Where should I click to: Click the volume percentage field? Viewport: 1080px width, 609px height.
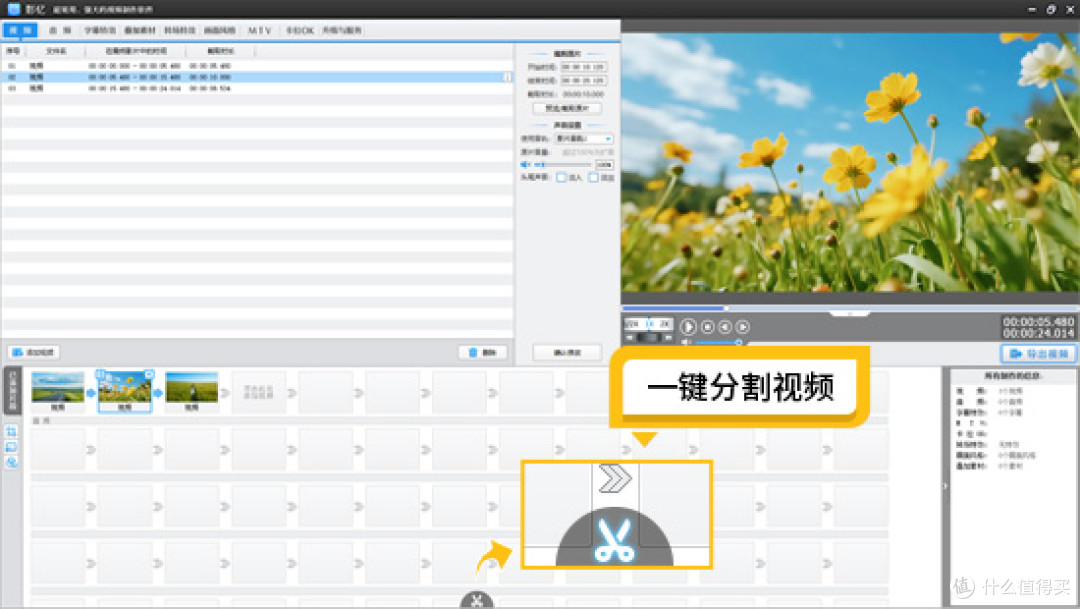tap(604, 165)
